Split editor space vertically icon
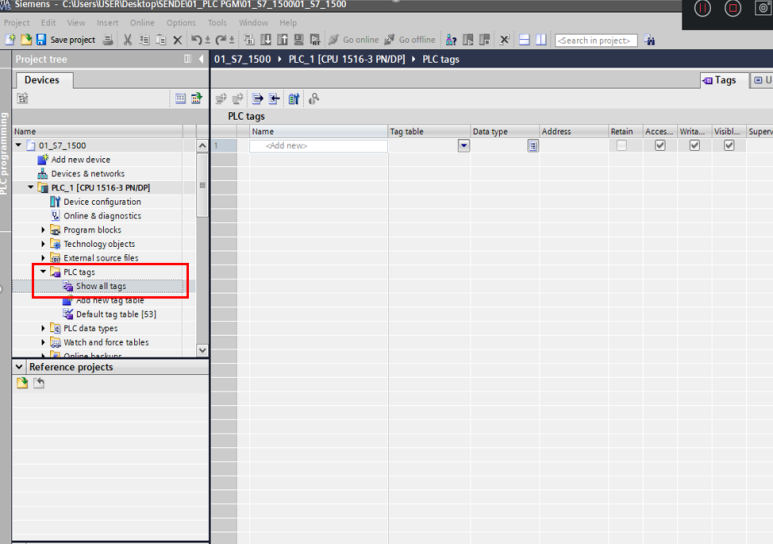The height and width of the screenshot is (544, 773). (541, 39)
